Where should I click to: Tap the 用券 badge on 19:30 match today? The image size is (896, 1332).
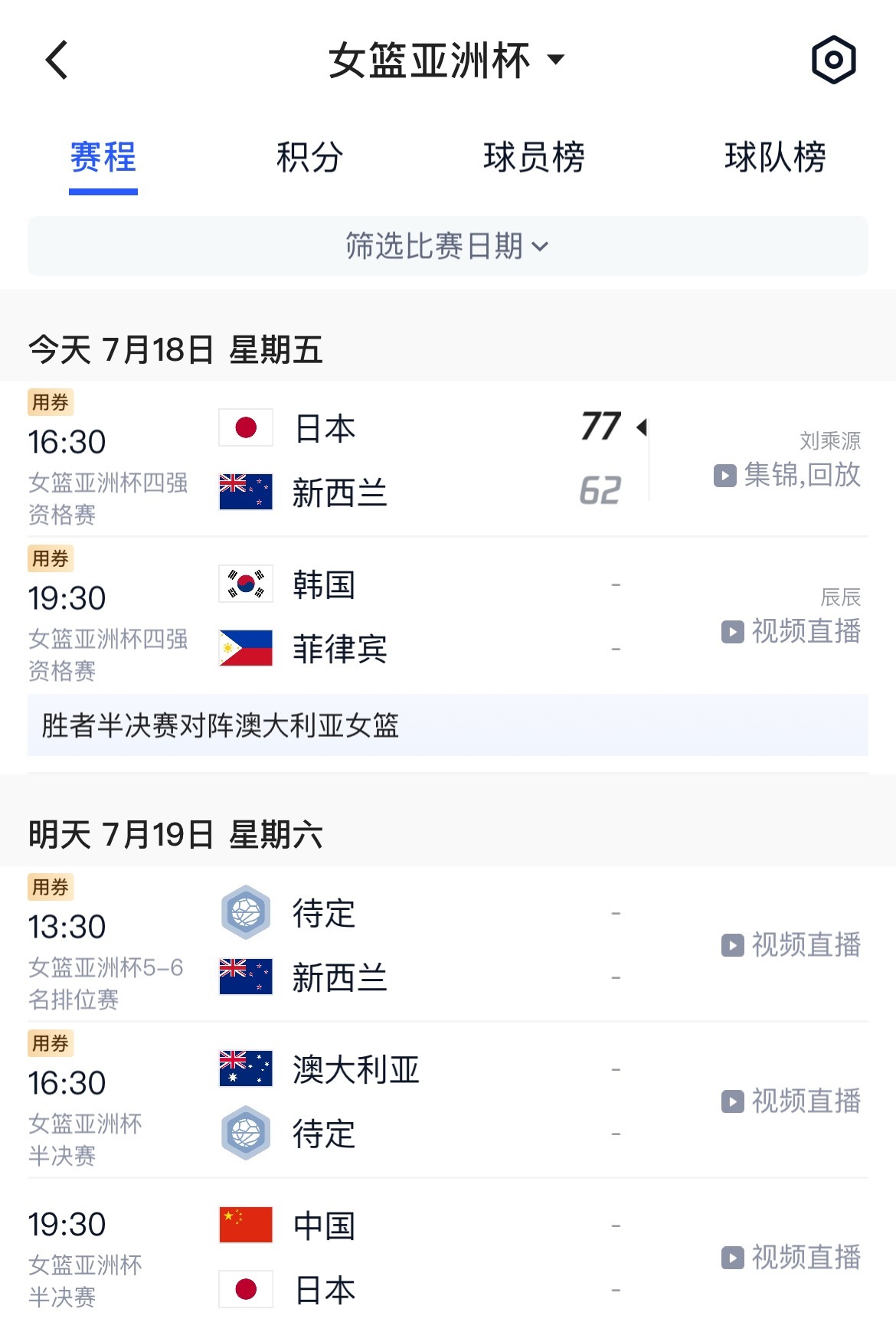pyautogui.click(x=51, y=558)
